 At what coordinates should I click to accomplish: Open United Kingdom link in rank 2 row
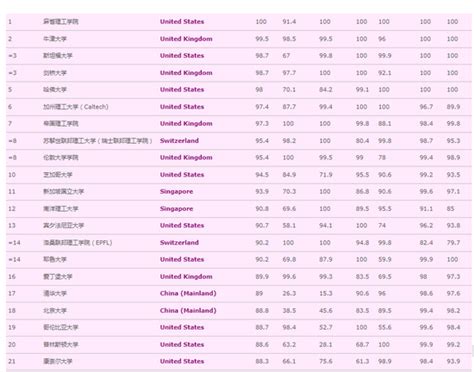(x=186, y=39)
